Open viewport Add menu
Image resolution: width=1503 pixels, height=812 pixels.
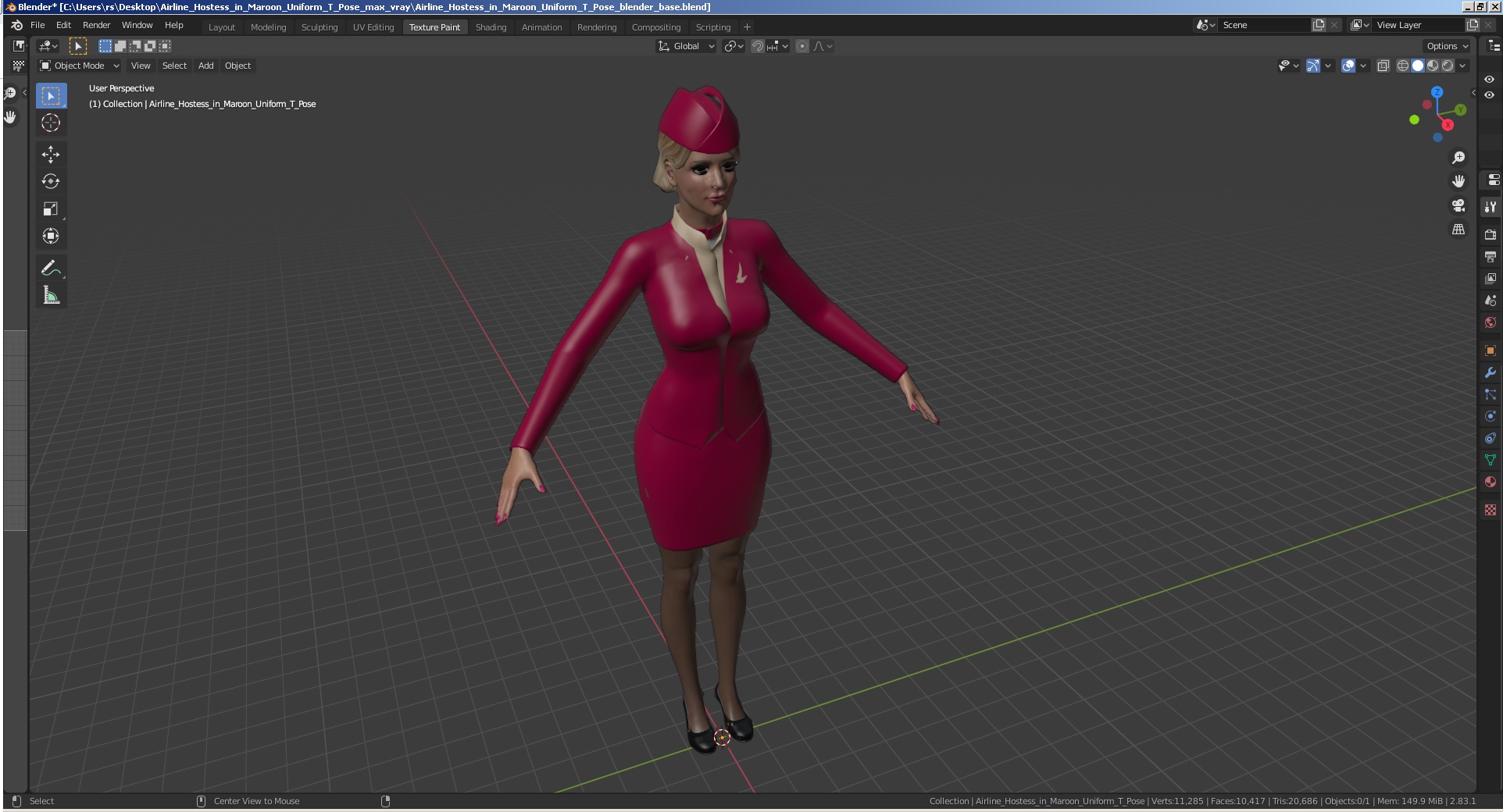click(x=206, y=66)
